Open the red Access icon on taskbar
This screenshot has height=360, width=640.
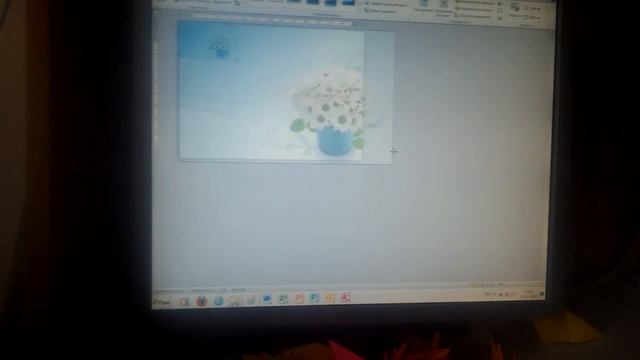[x=345, y=297]
